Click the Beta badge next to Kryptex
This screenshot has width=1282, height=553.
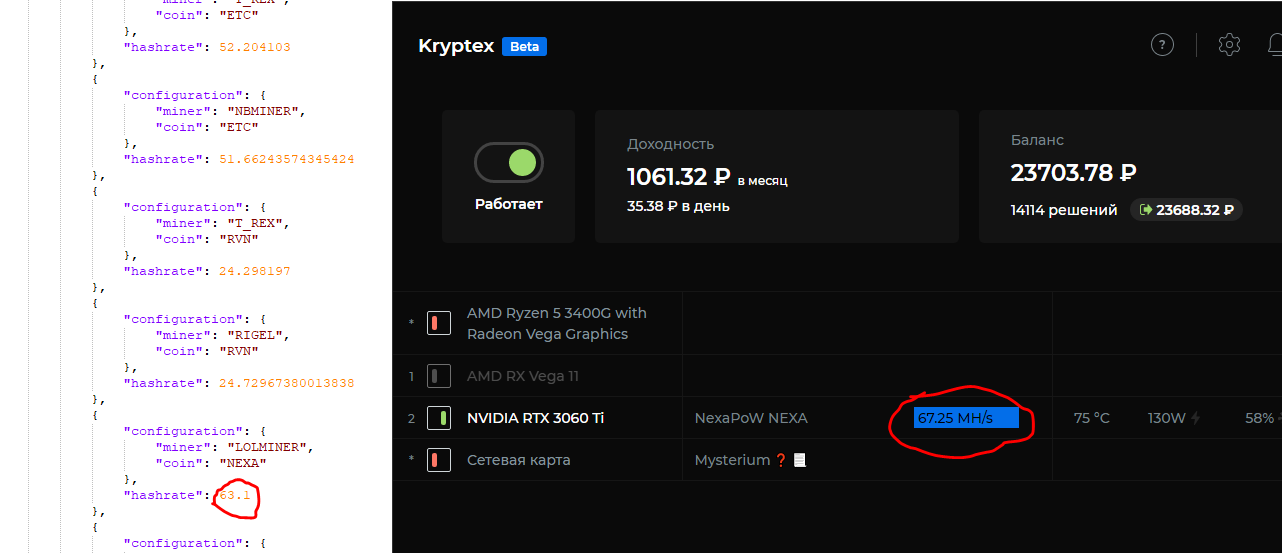pos(525,46)
